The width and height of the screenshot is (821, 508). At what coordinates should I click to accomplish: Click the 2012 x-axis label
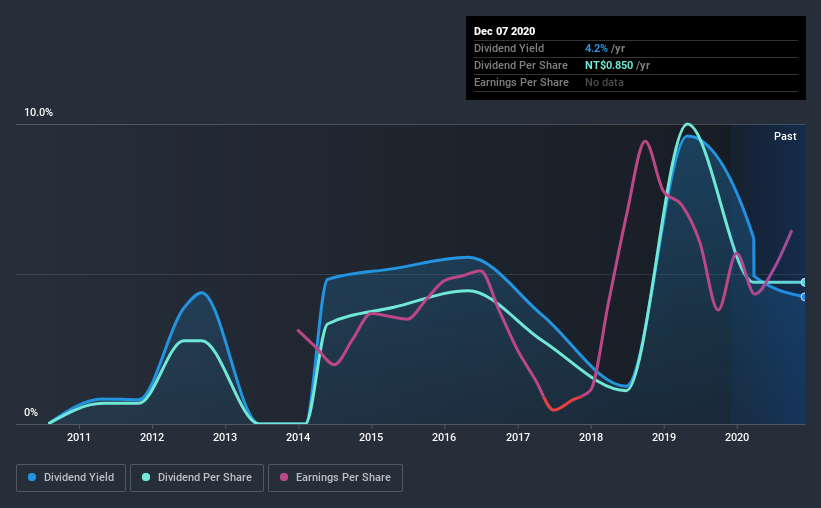tap(152, 437)
